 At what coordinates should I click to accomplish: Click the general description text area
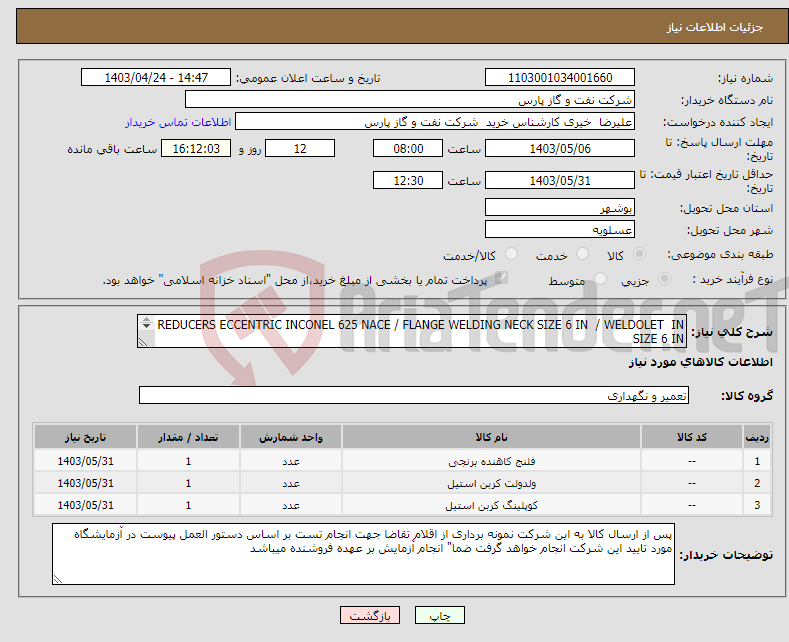click(x=412, y=332)
